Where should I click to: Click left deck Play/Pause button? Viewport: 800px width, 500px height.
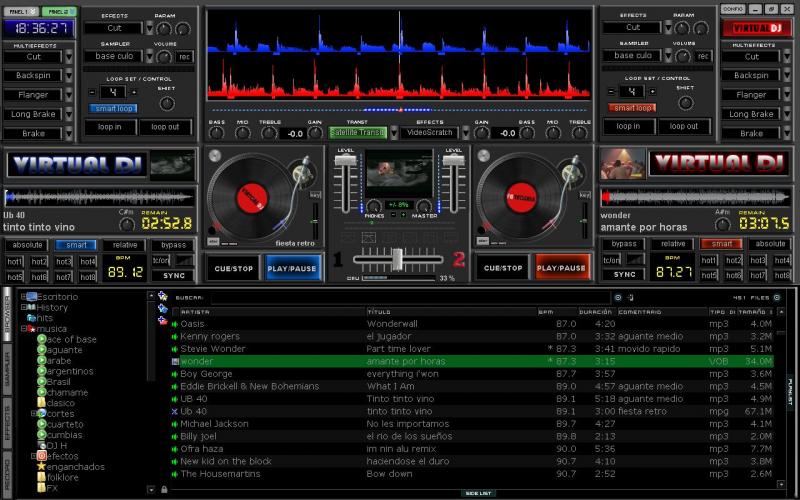point(292,268)
